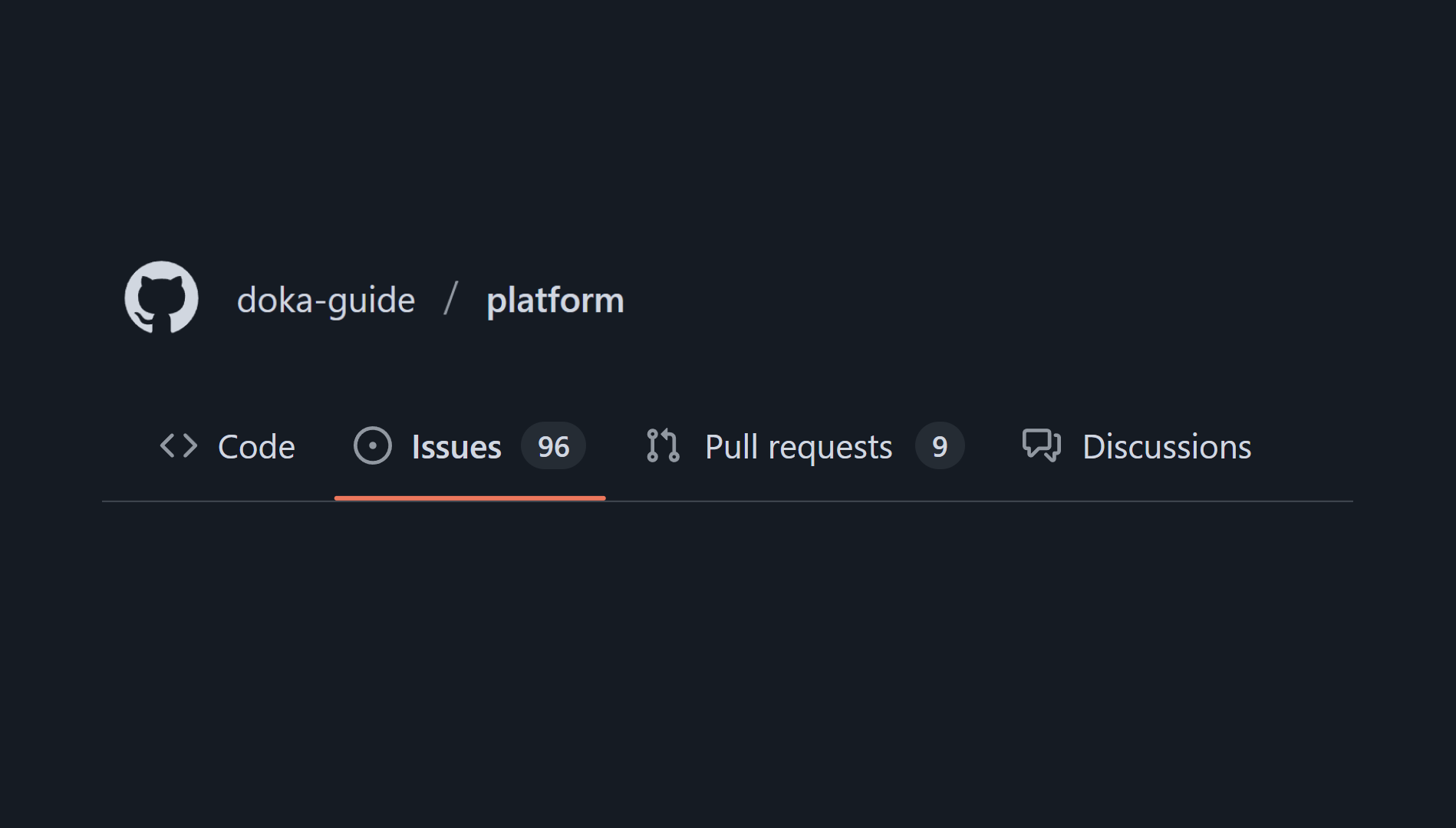Click the GitHub Octocat logo
Viewport: 1456px width, 828px height.
pyautogui.click(x=162, y=297)
